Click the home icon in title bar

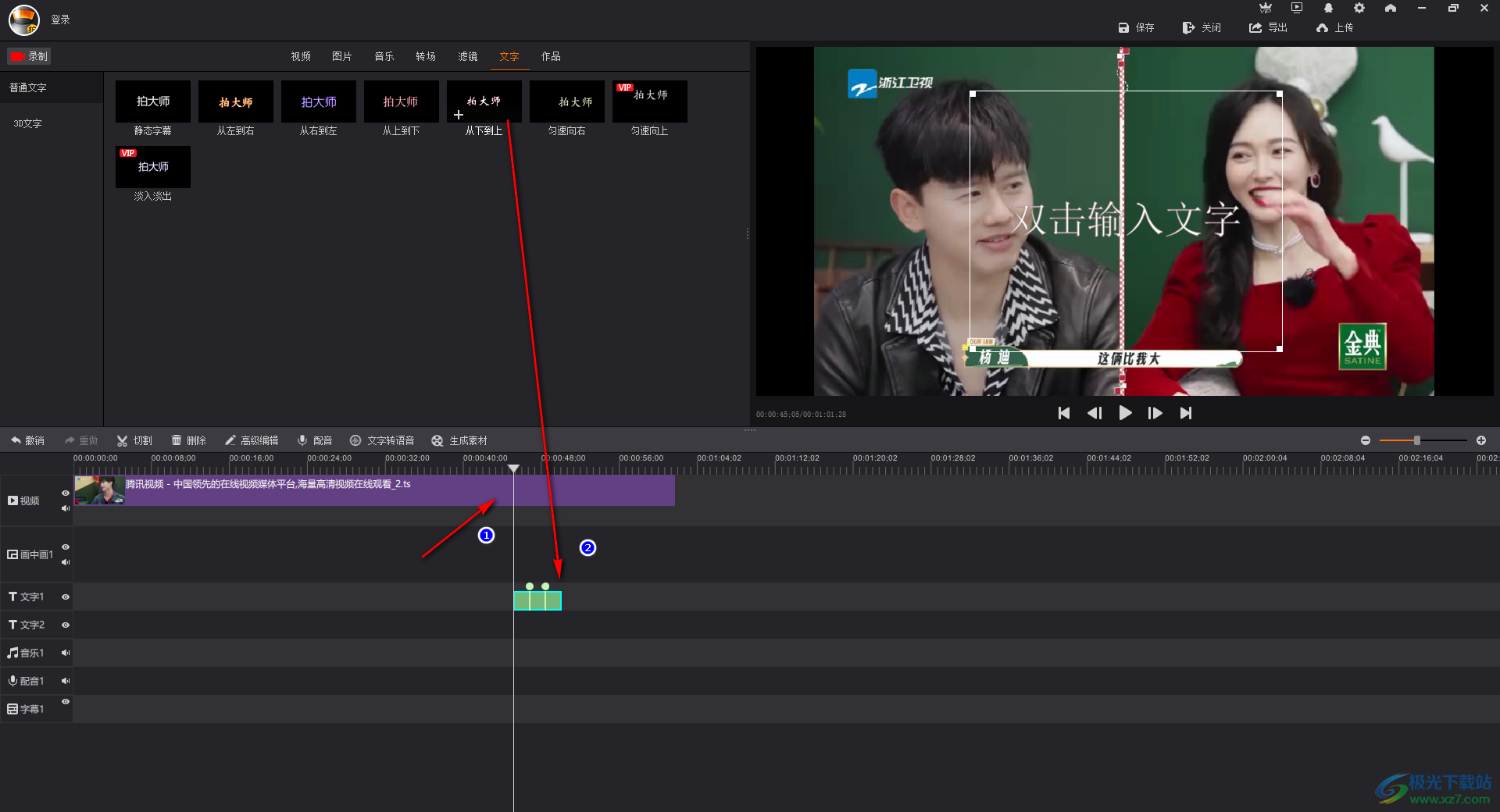[x=1391, y=8]
